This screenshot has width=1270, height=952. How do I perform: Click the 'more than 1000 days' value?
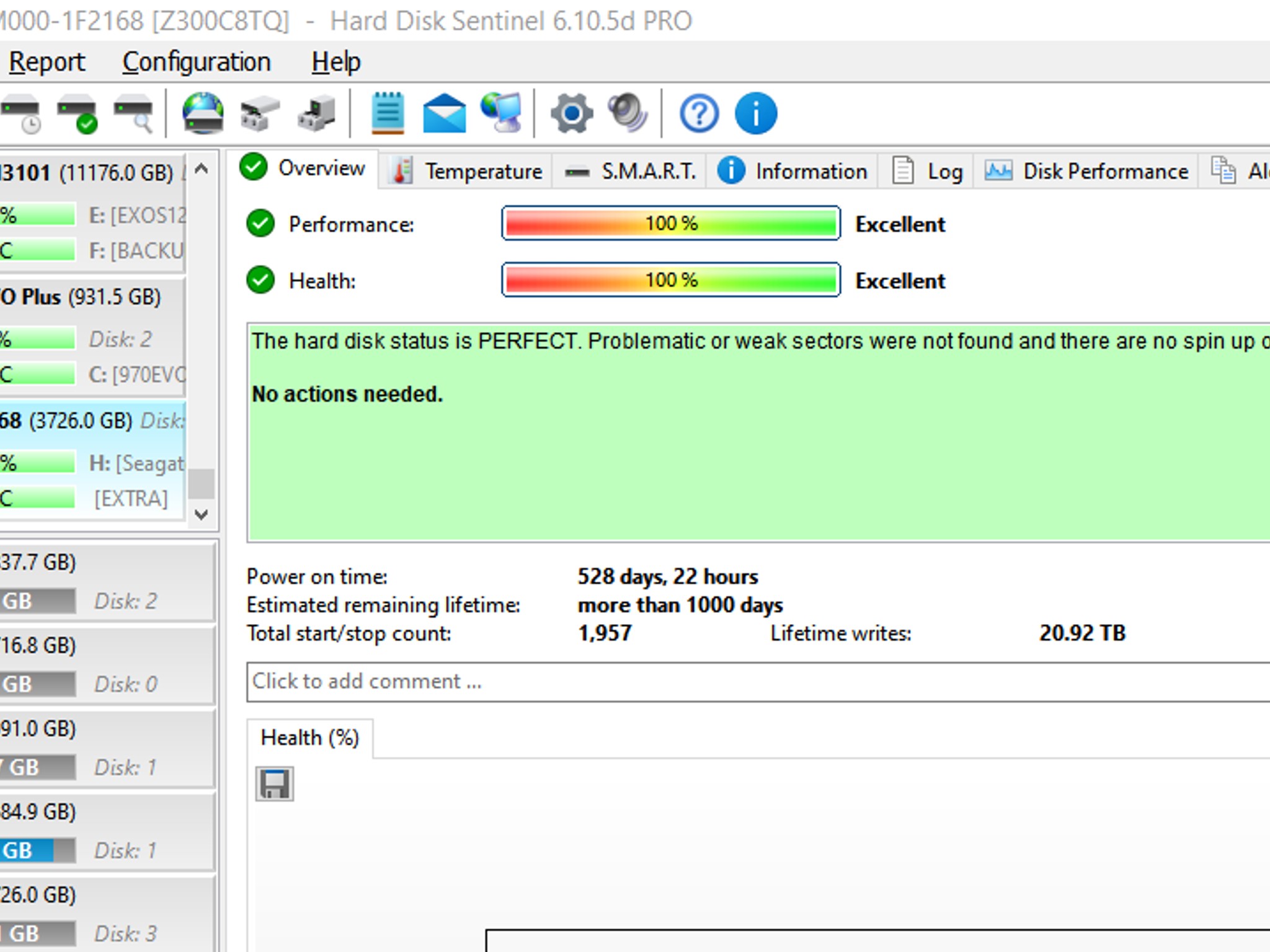coord(680,605)
